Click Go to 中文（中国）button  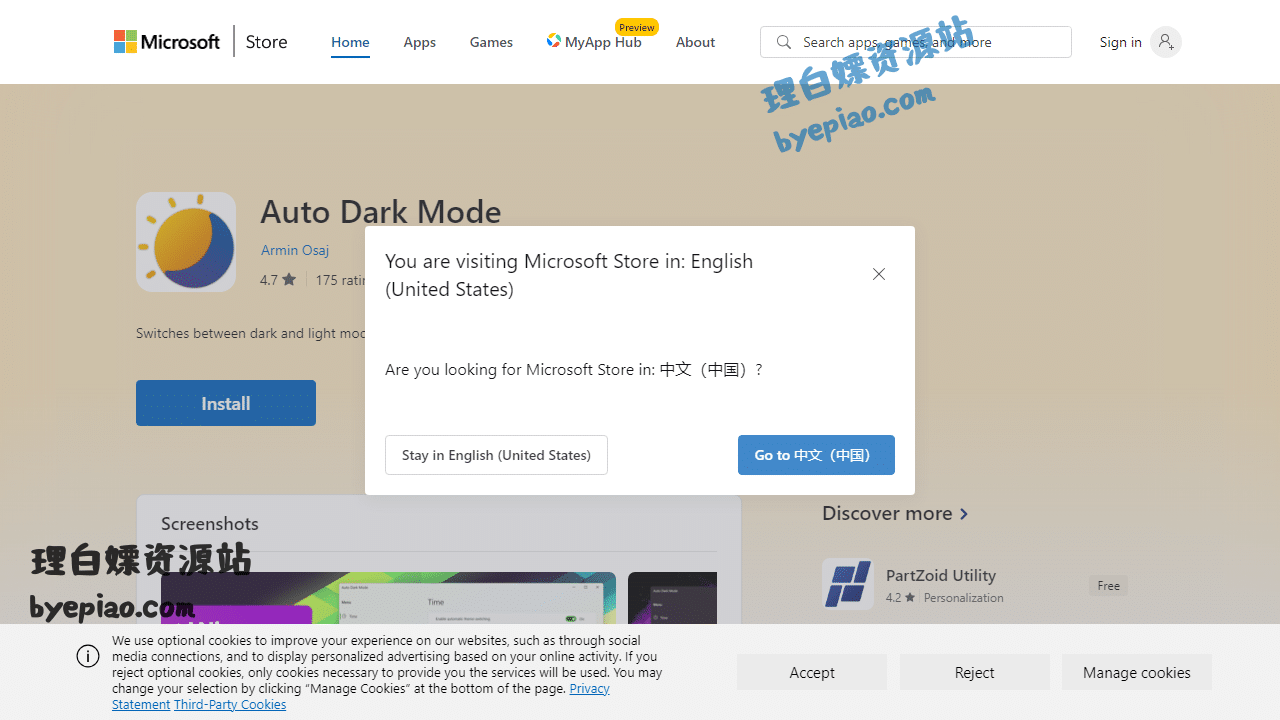click(x=816, y=455)
